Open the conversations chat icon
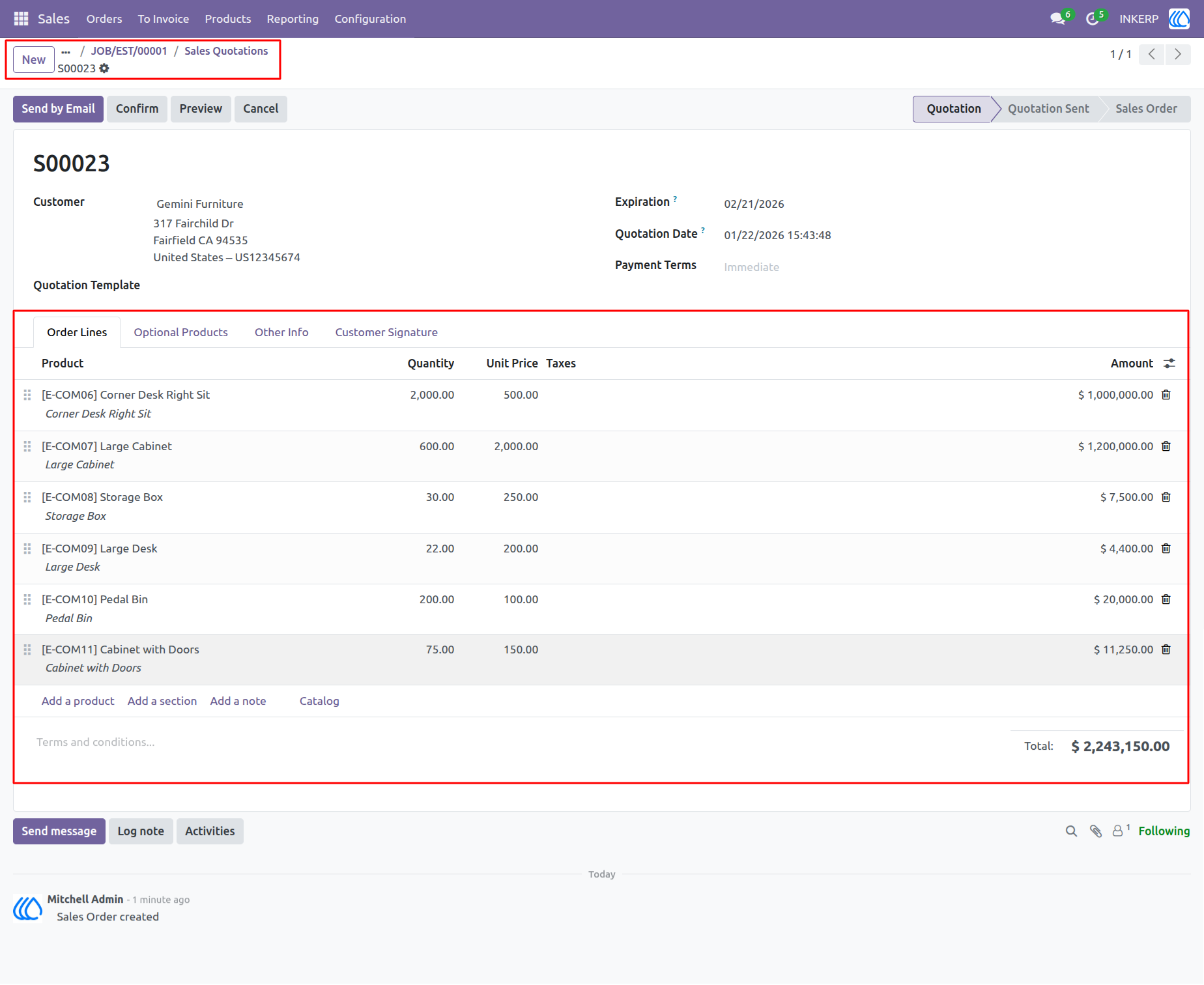1204x985 pixels. tap(1057, 19)
